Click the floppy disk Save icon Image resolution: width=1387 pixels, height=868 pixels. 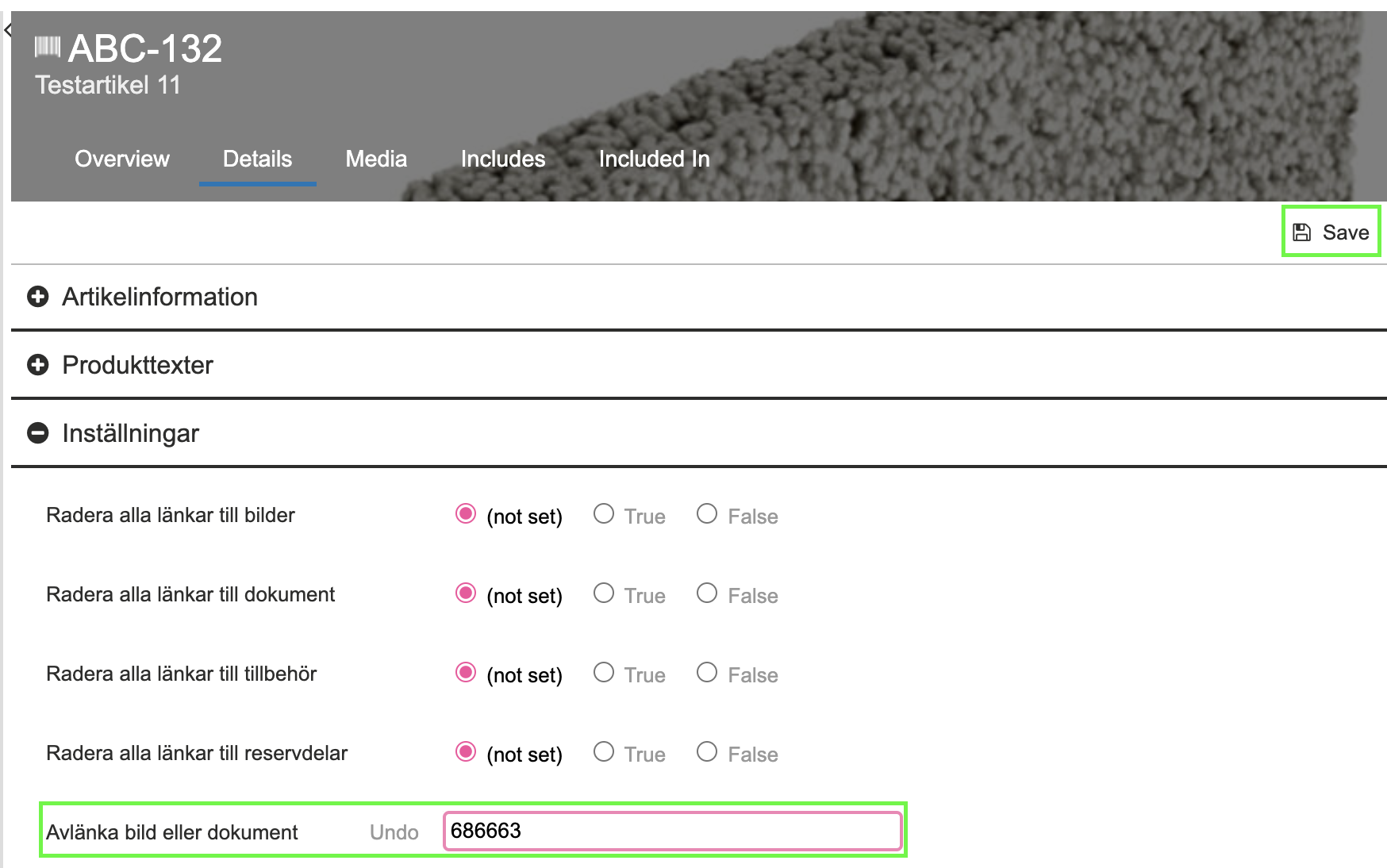1301,232
